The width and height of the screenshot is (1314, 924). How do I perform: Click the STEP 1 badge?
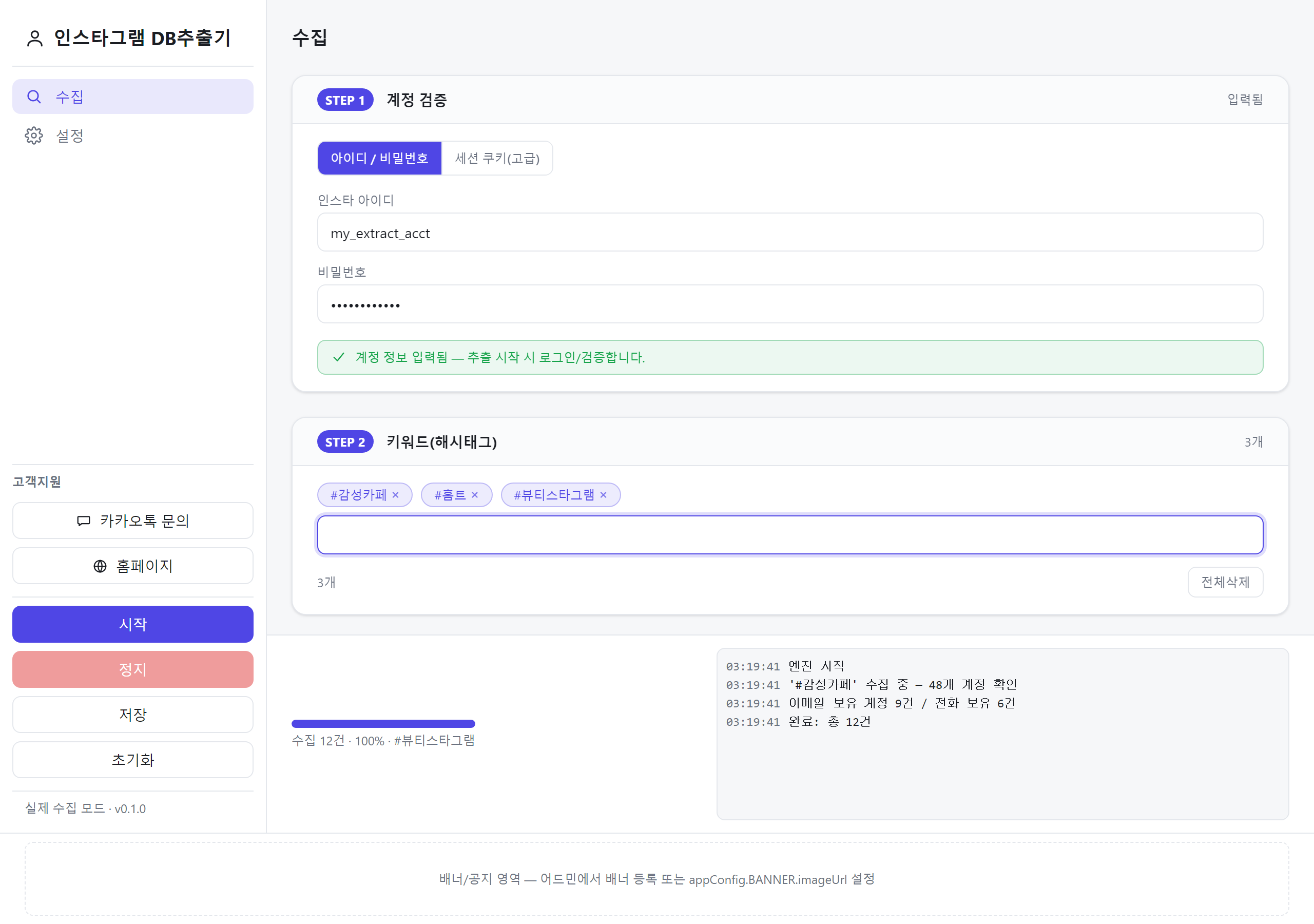[x=345, y=100]
